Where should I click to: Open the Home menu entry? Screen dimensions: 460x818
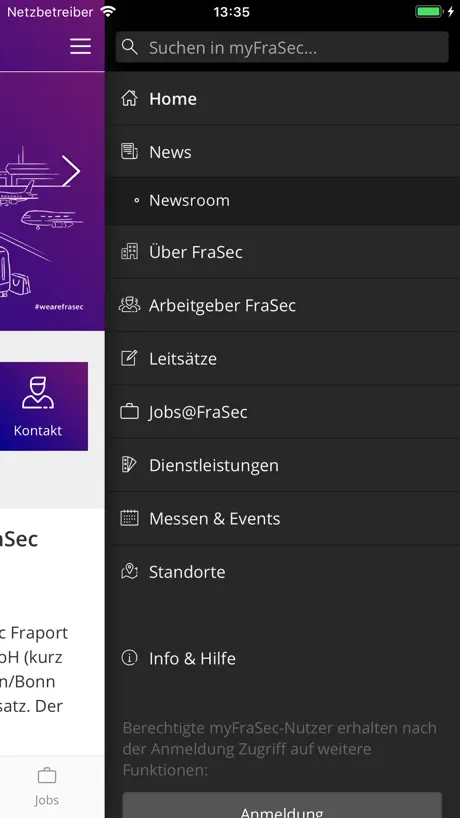point(282,99)
